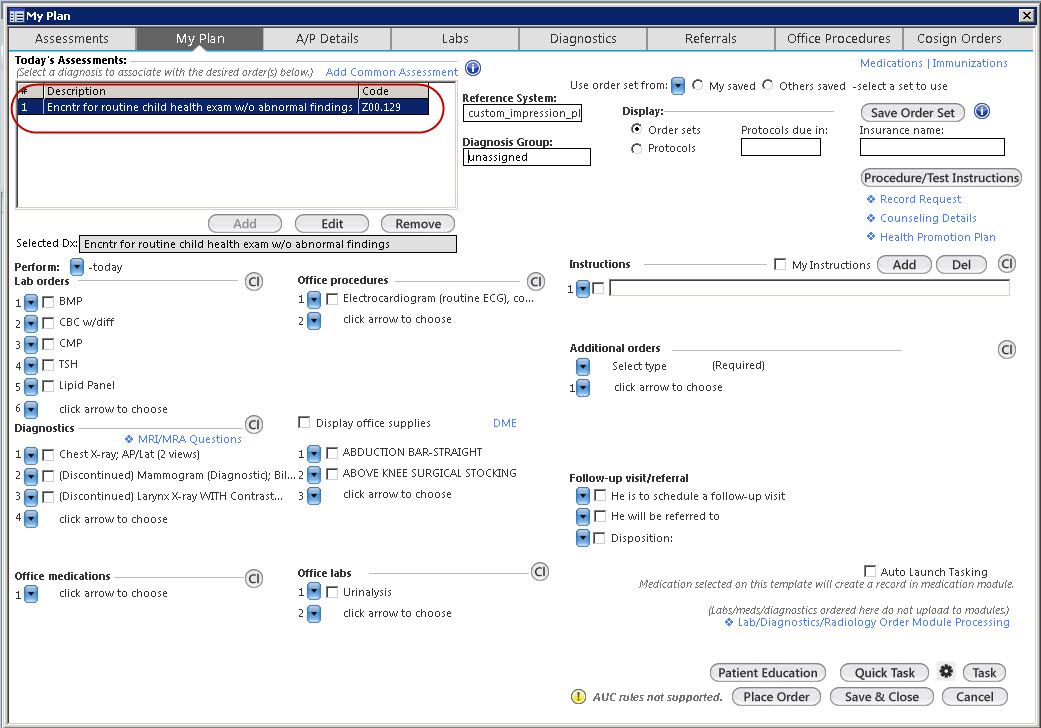This screenshot has height=728, width=1041.
Task: Click the Add Common Assessment link
Action: [392, 72]
